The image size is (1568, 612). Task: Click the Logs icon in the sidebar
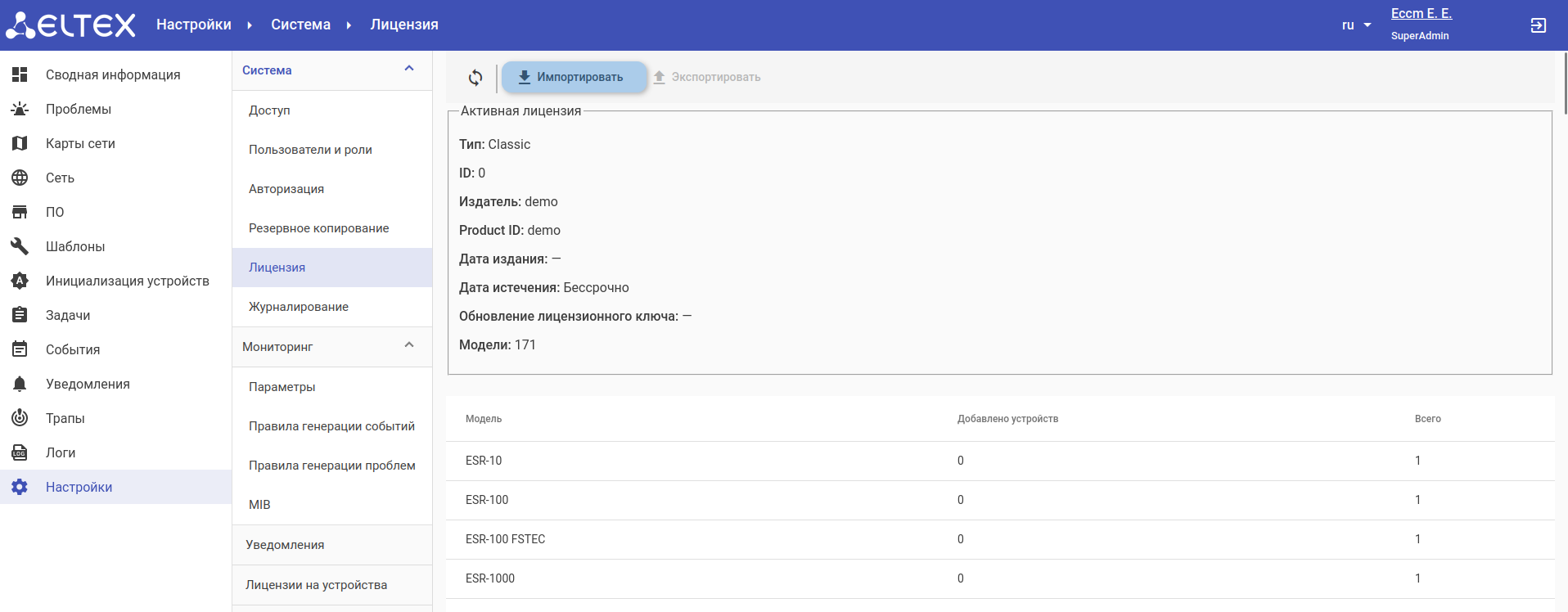pos(20,452)
